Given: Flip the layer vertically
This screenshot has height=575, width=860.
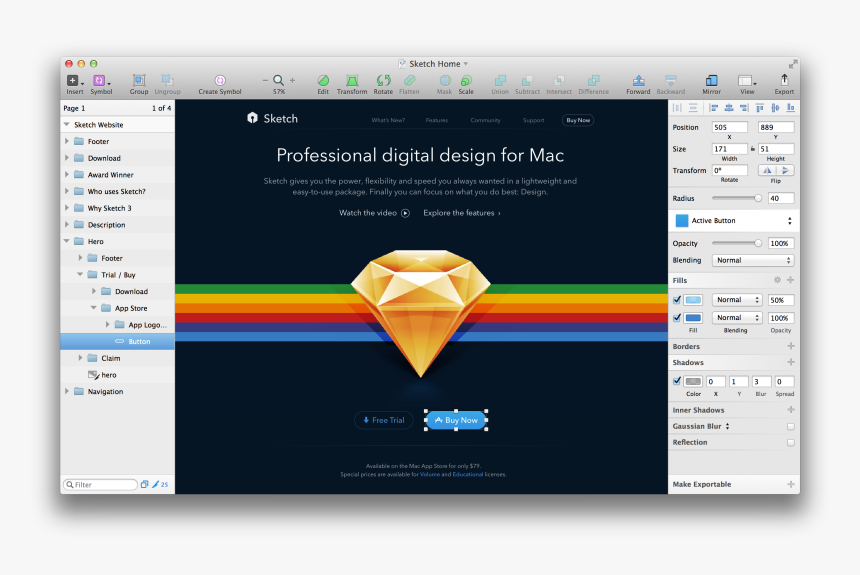Looking at the screenshot, I should [785, 170].
